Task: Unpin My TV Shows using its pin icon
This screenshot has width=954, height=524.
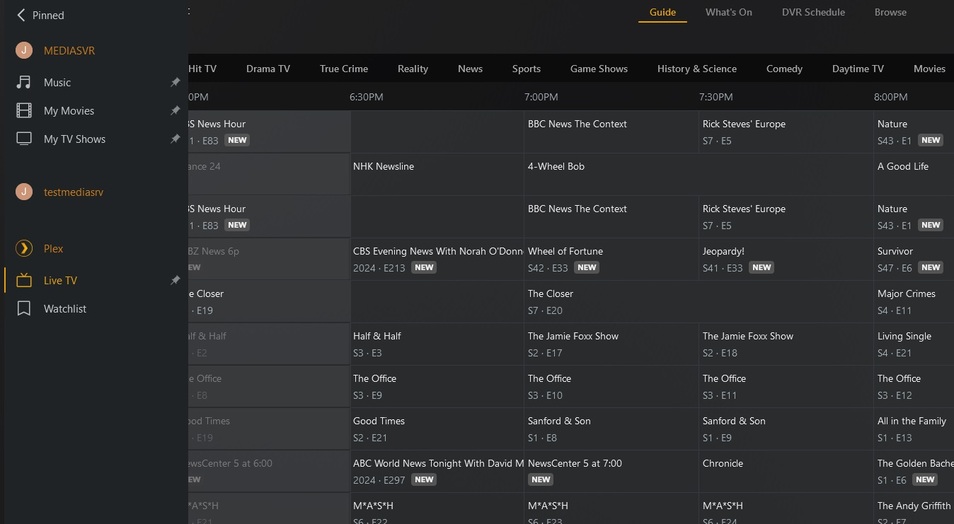Action: click(175, 139)
